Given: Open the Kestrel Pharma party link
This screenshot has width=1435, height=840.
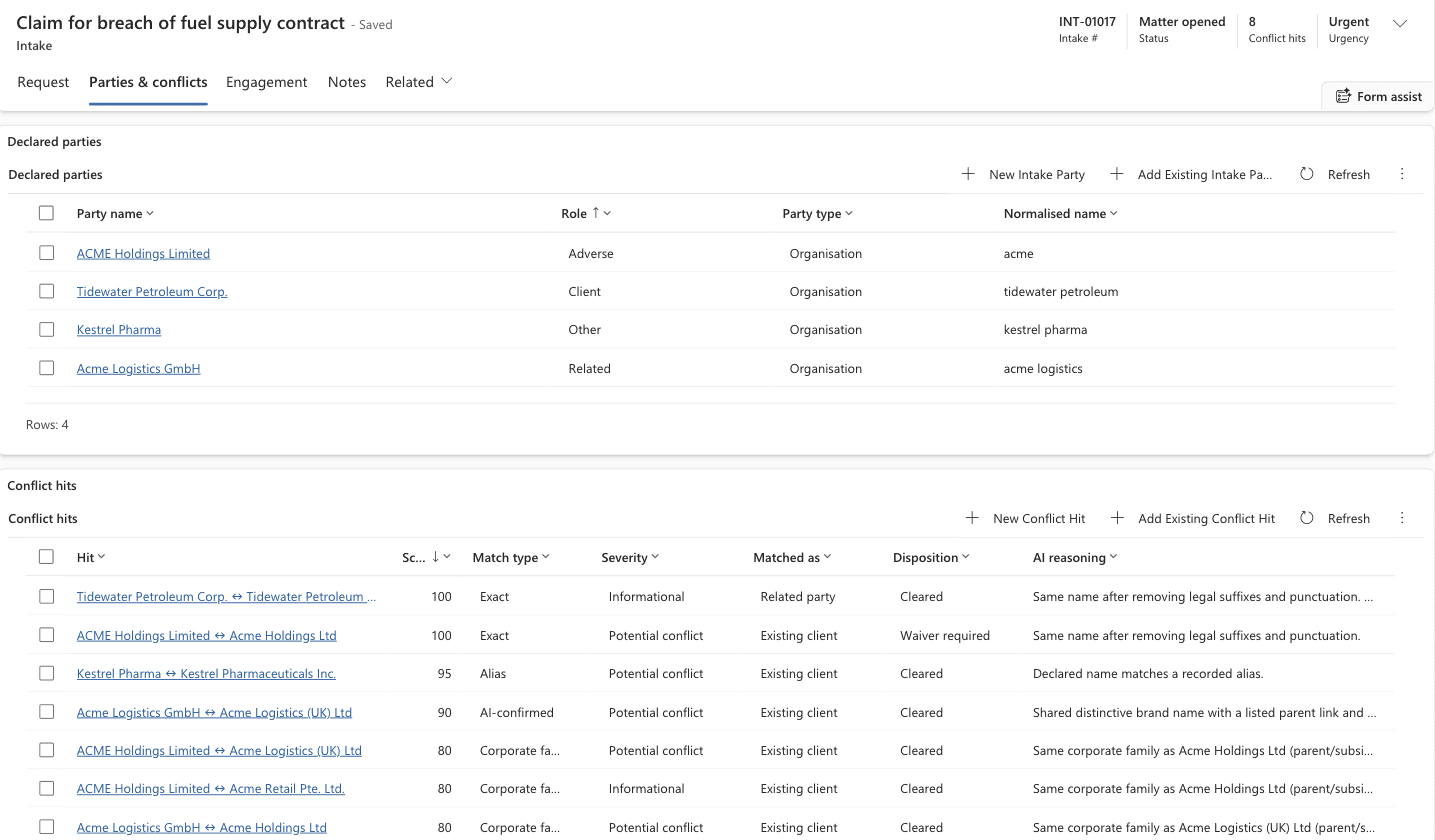Looking at the screenshot, I should [119, 329].
